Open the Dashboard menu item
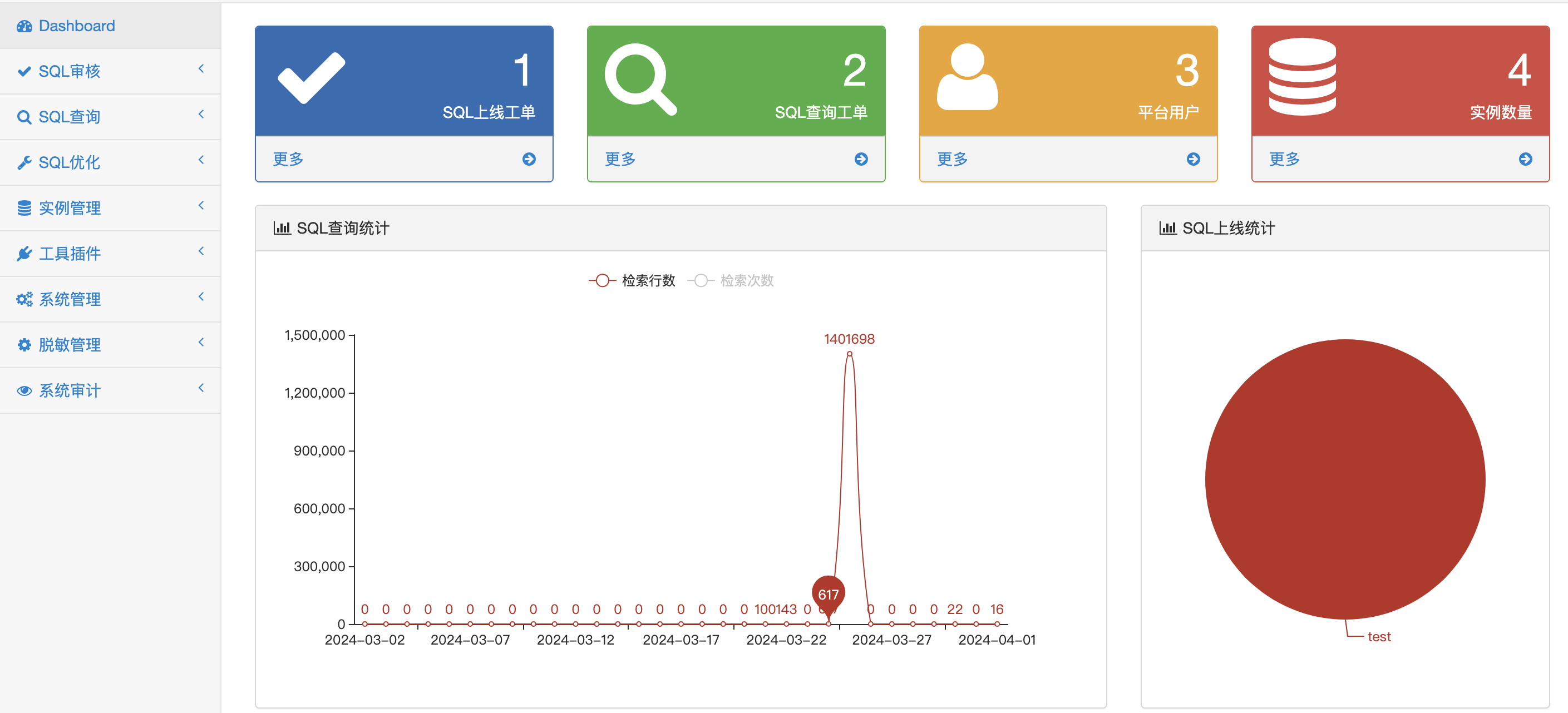Viewport: 1568px width, 713px height. pos(76,26)
